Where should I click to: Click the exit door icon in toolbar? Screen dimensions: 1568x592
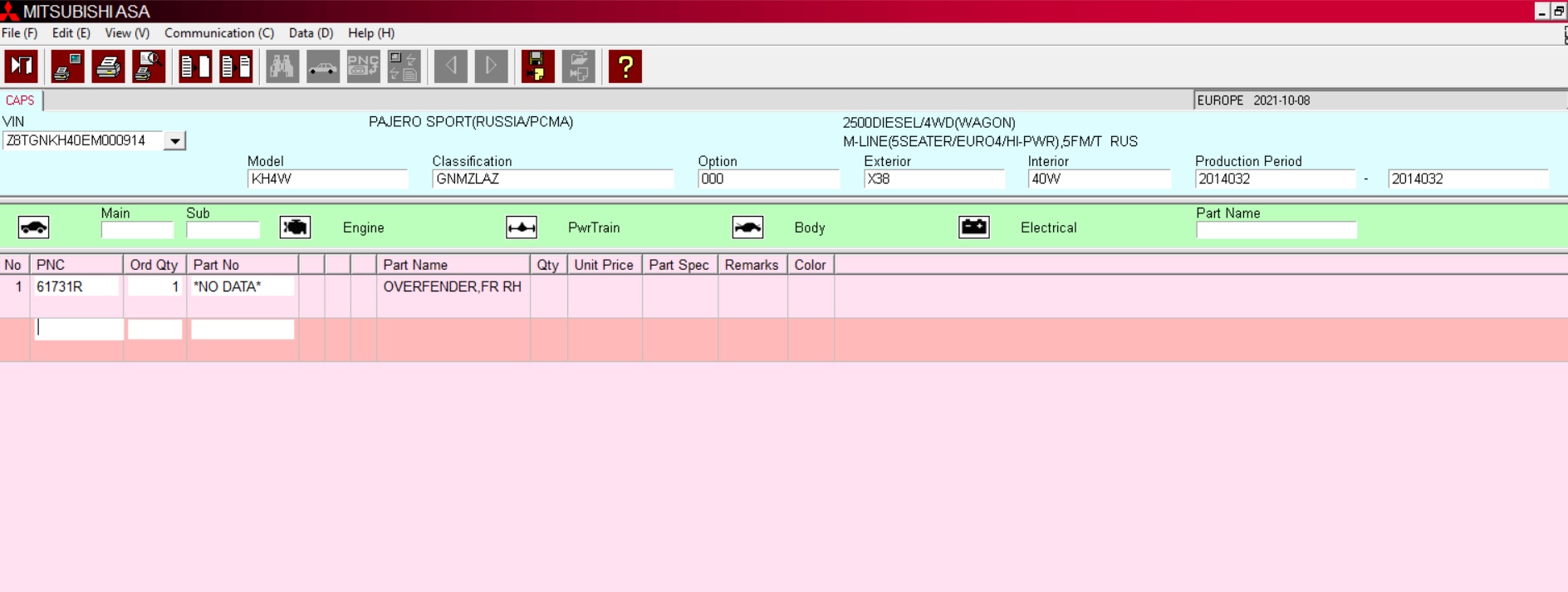22,66
